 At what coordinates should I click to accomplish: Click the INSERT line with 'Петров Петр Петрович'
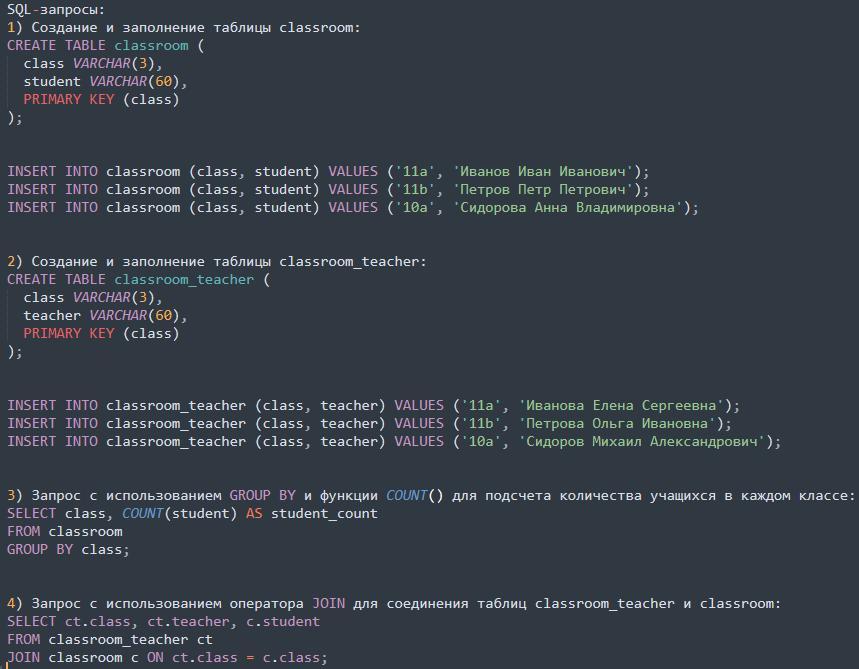[x=328, y=190]
